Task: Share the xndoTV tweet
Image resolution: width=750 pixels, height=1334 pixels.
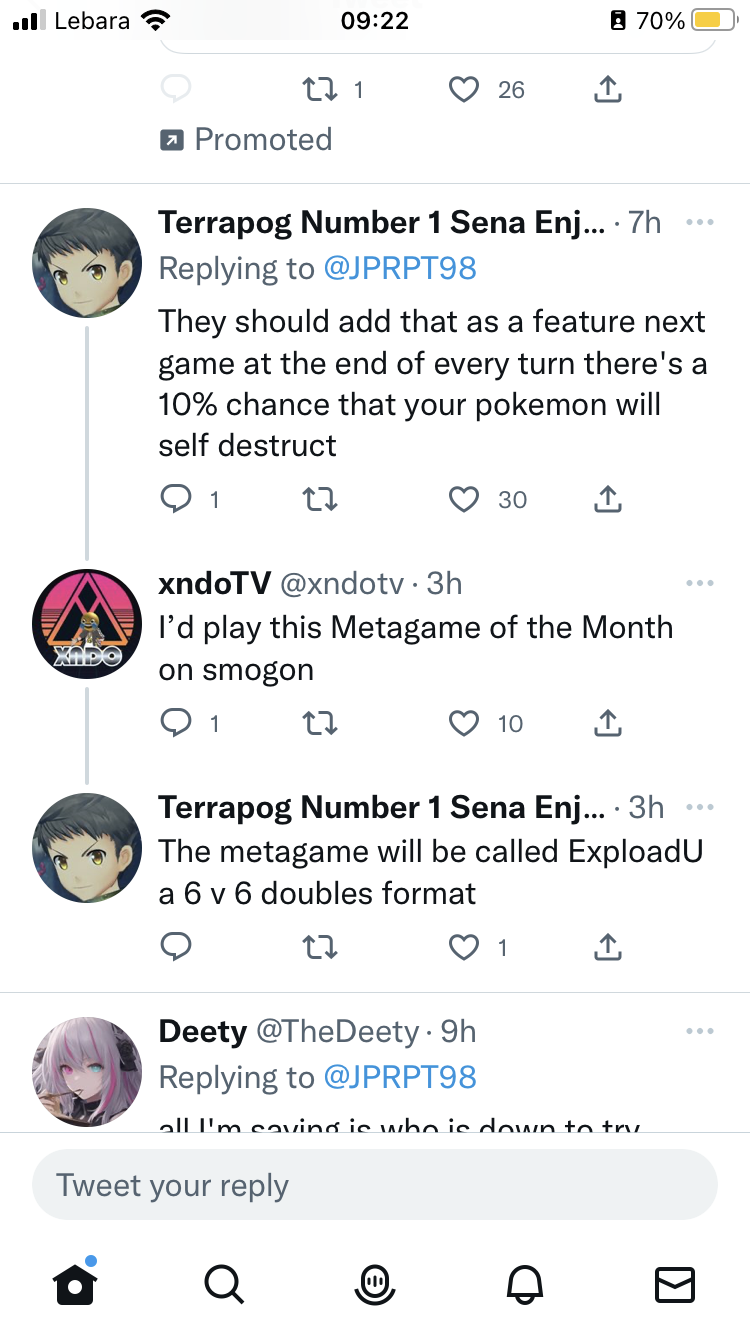Action: (607, 723)
